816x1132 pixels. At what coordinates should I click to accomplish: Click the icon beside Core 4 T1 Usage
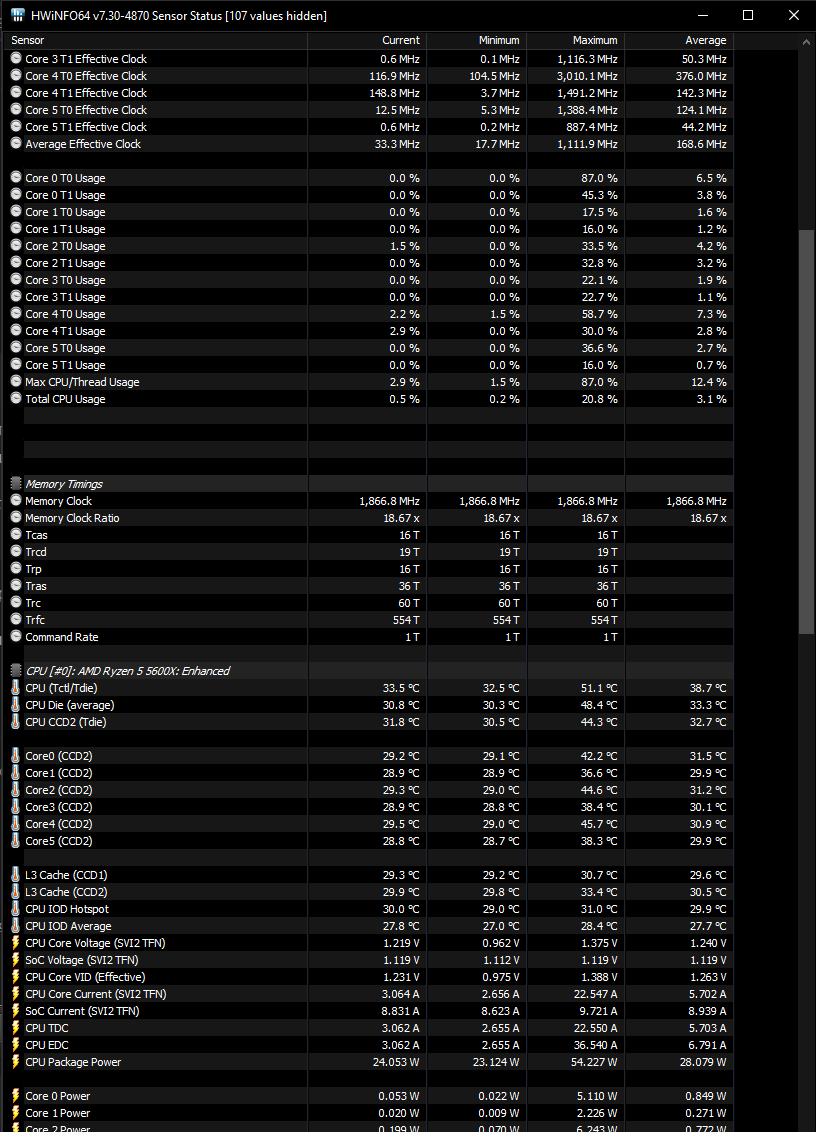click(x=16, y=330)
